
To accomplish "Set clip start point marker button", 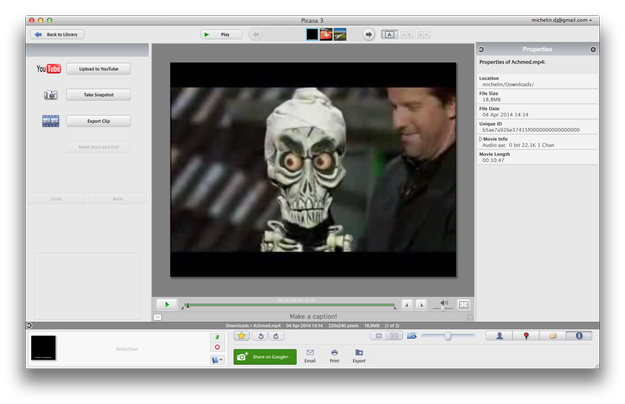I will tap(407, 305).
